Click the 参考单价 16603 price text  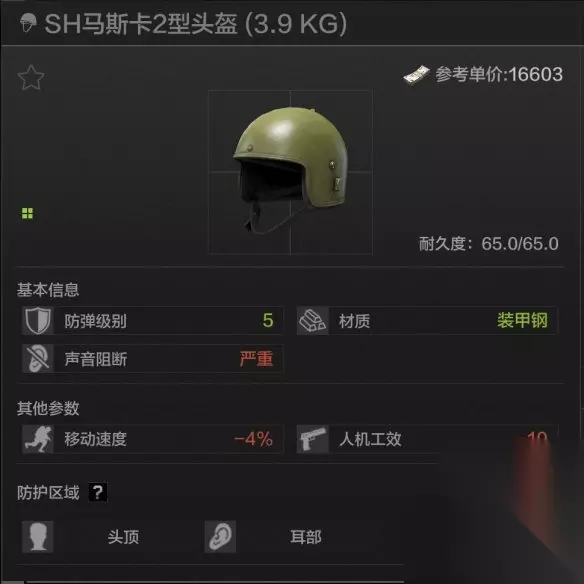[x=499, y=74]
